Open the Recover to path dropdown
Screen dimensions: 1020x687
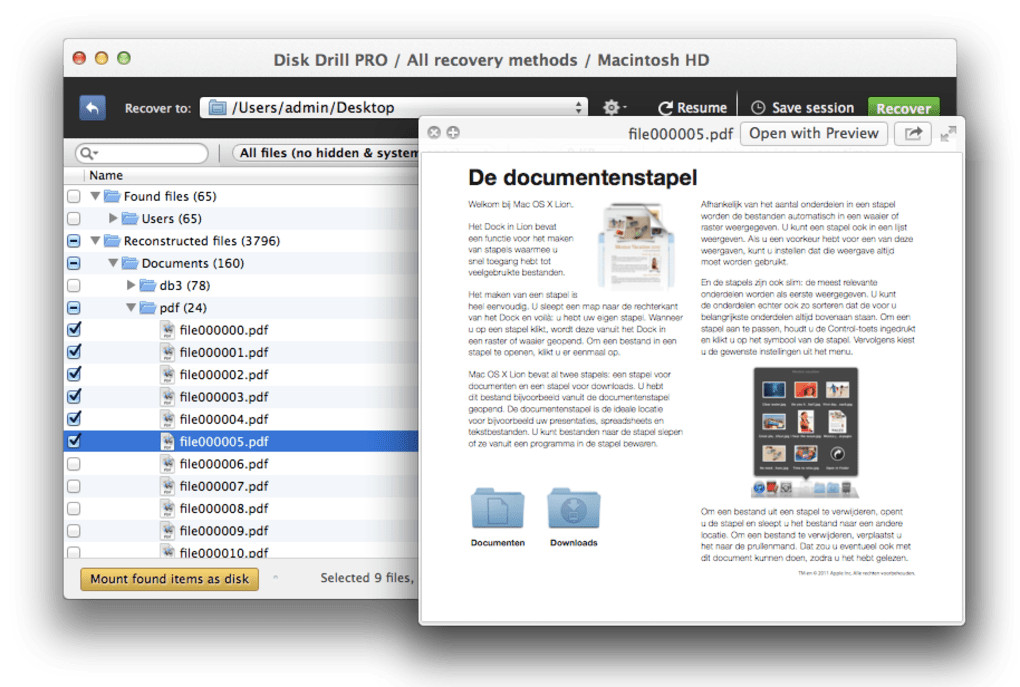(394, 107)
